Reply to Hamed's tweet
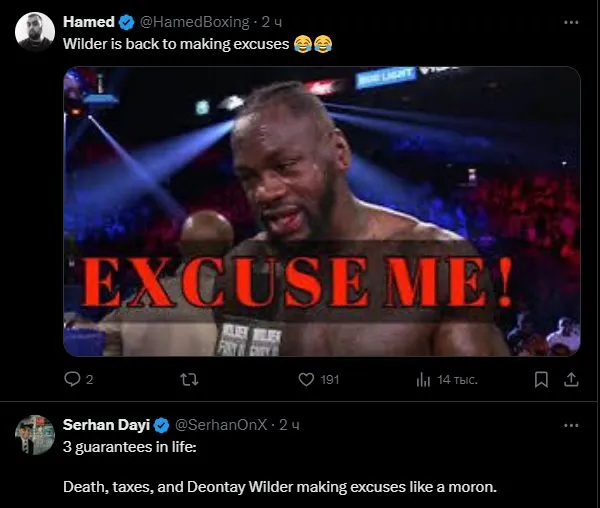This screenshot has width=600, height=508. click(72, 380)
